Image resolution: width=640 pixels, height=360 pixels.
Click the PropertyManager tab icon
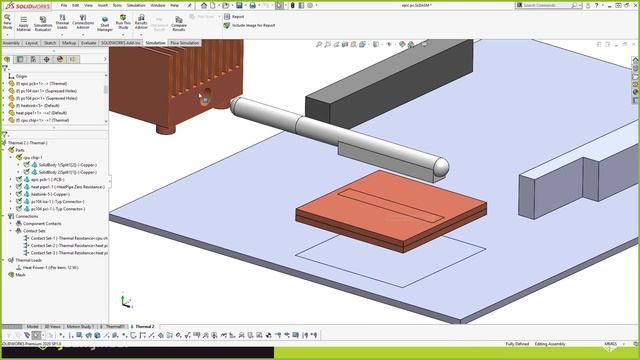pos(20,59)
